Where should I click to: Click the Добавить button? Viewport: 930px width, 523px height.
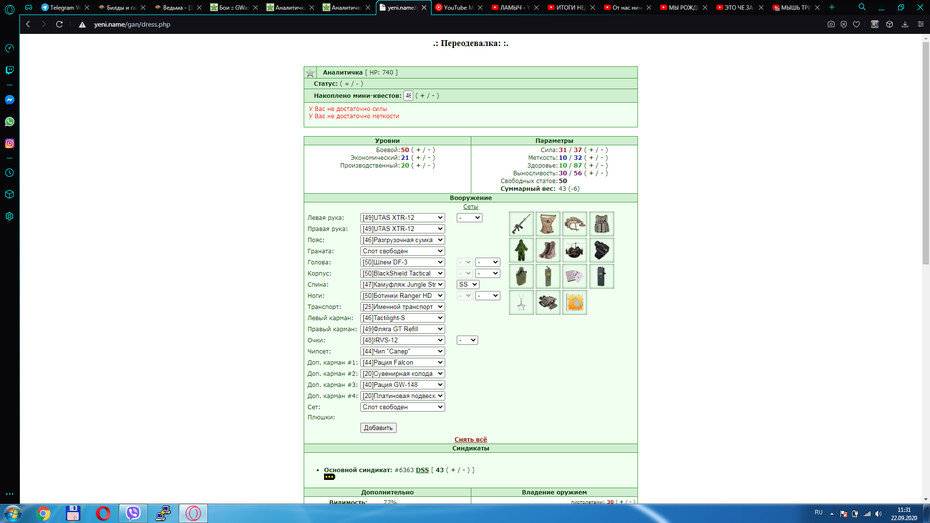pyautogui.click(x=378, y=428)
